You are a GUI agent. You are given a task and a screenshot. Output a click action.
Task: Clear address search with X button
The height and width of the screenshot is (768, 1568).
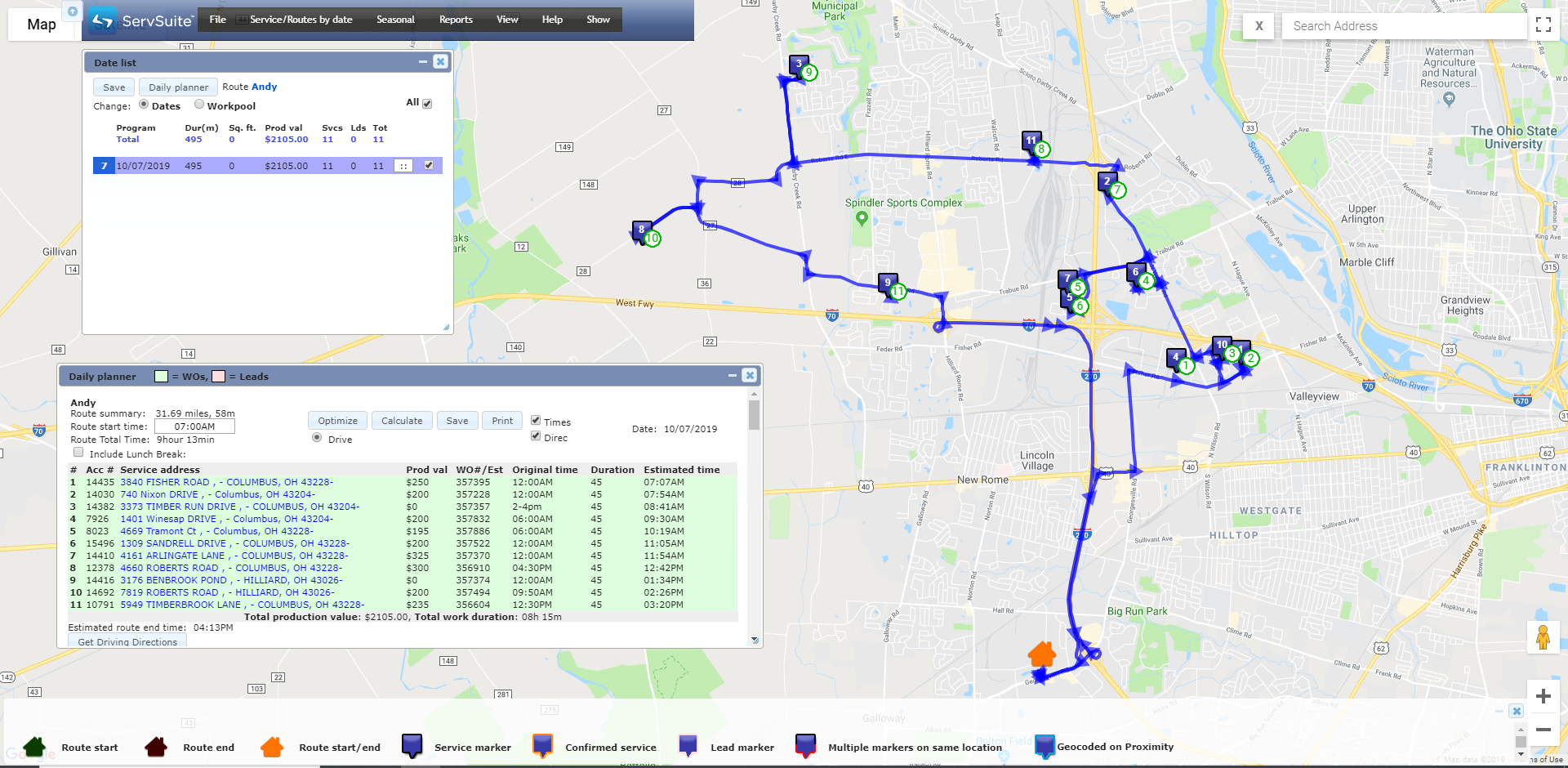click(1259, 26)
